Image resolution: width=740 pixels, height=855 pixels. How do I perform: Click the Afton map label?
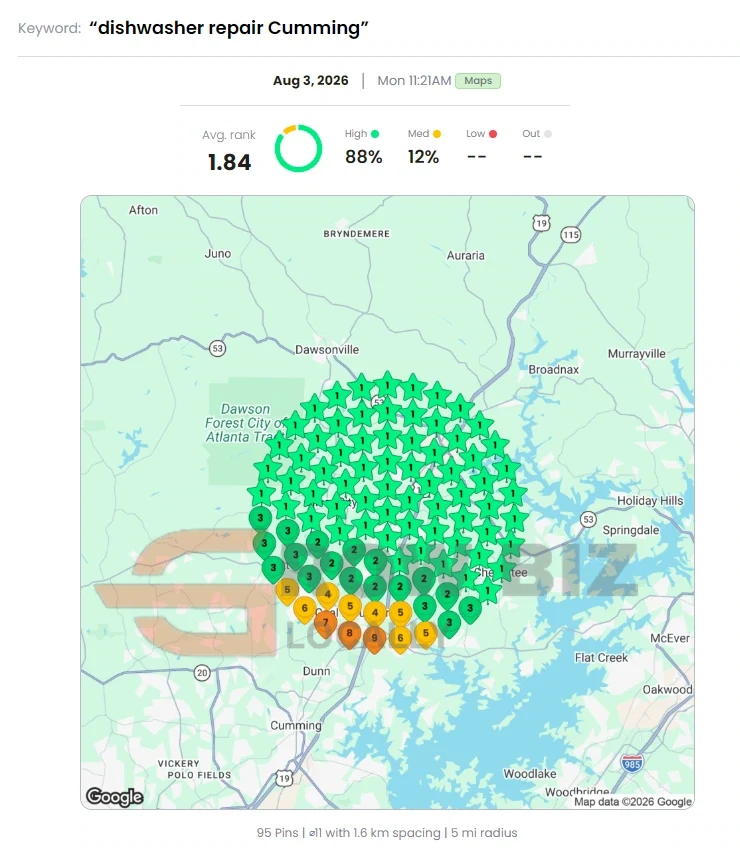click(143, 210)
